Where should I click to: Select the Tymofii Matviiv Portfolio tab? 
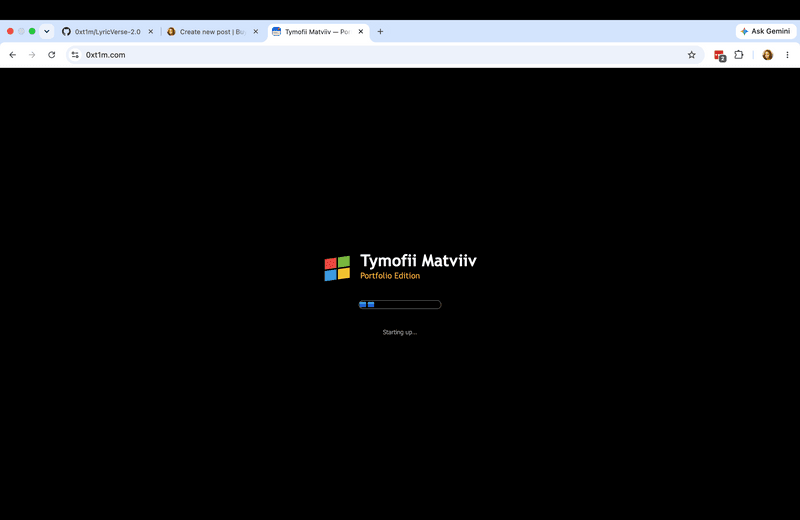[316, 32]
